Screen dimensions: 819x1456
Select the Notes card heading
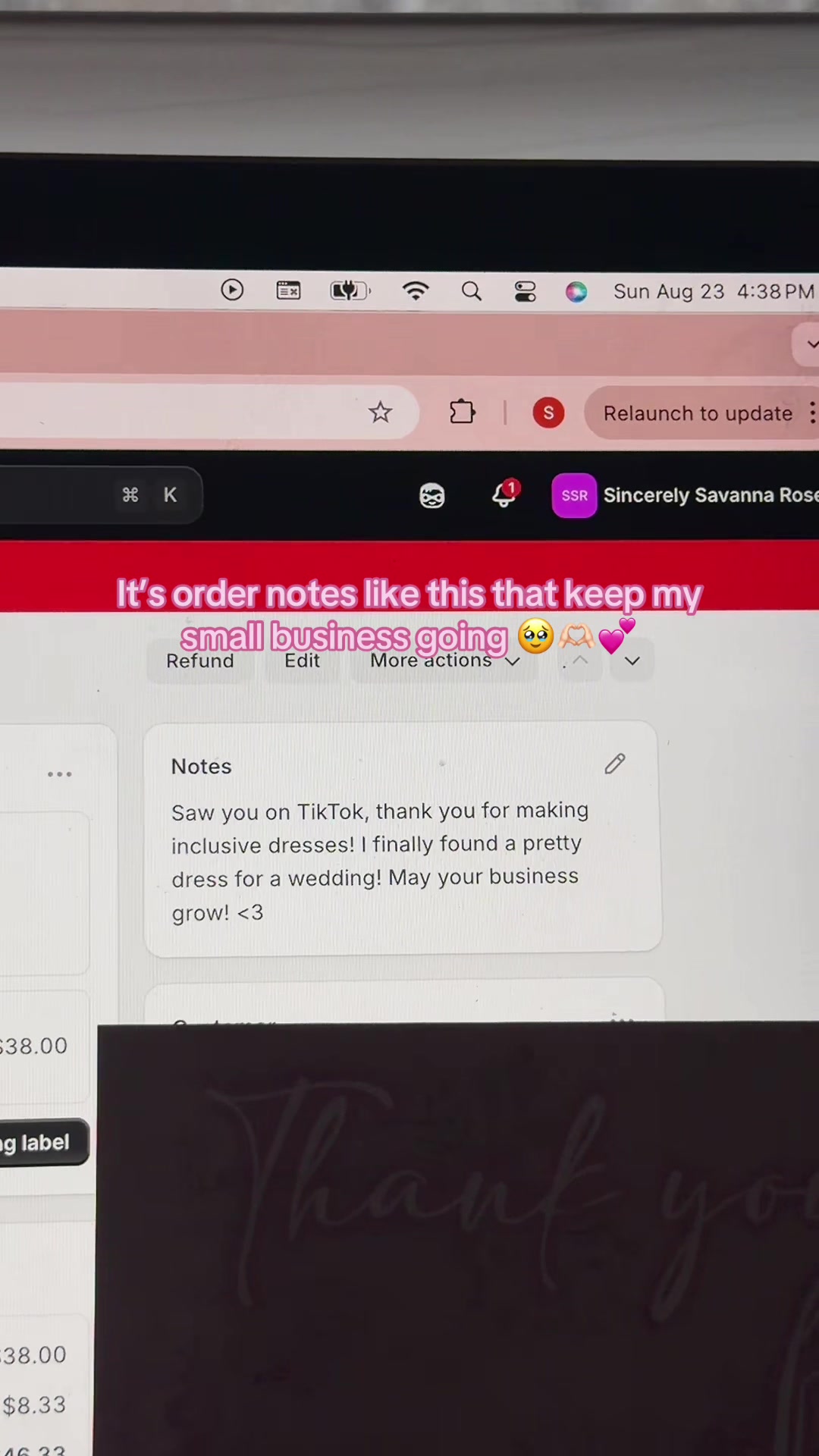point(201,767)
